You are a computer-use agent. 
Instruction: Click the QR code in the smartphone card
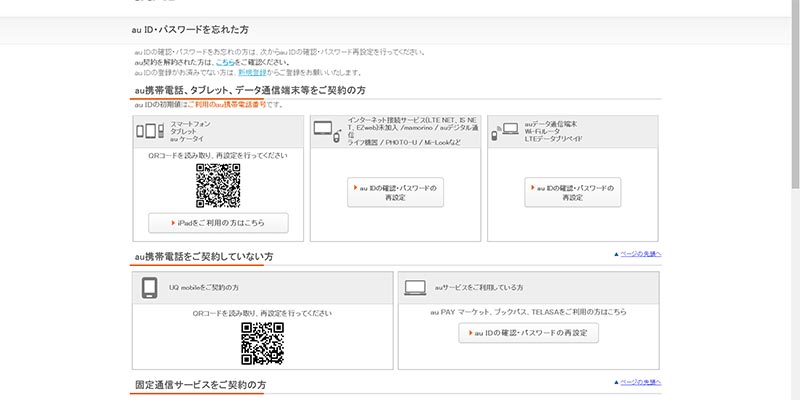(x=218, y=185)
